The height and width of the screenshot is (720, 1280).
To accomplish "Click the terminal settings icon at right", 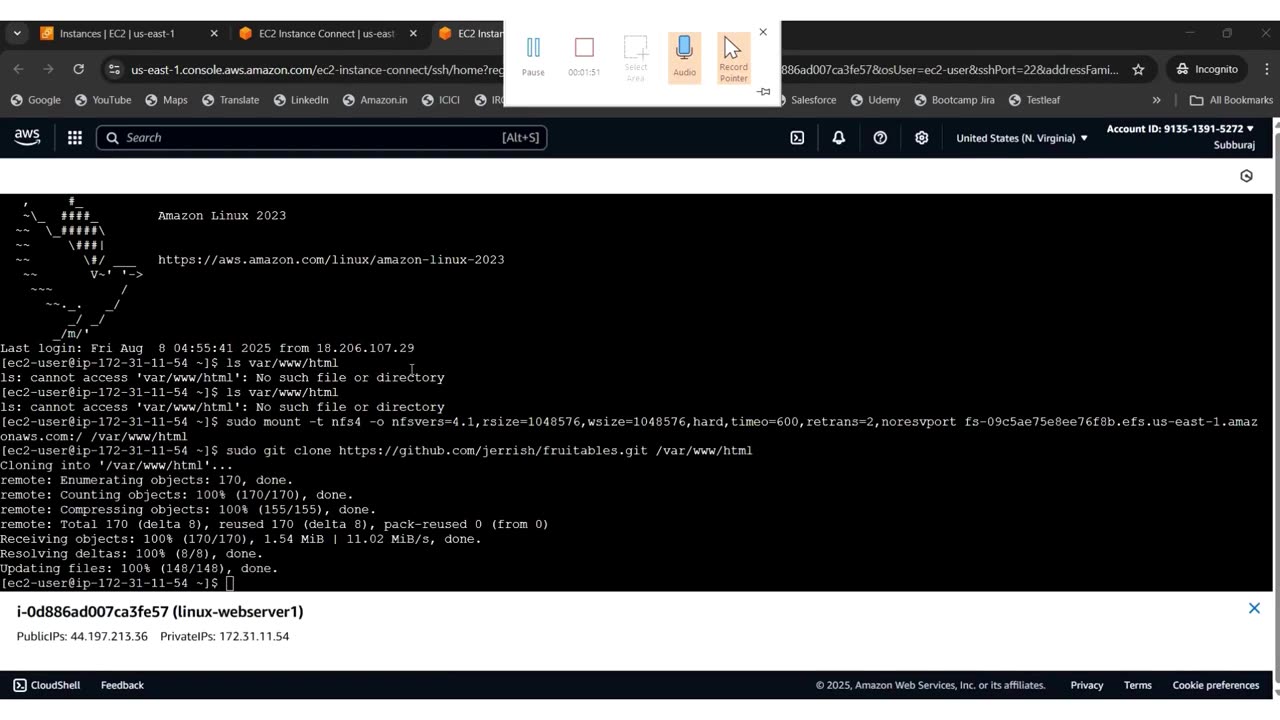I will (x=1246, y=176).
